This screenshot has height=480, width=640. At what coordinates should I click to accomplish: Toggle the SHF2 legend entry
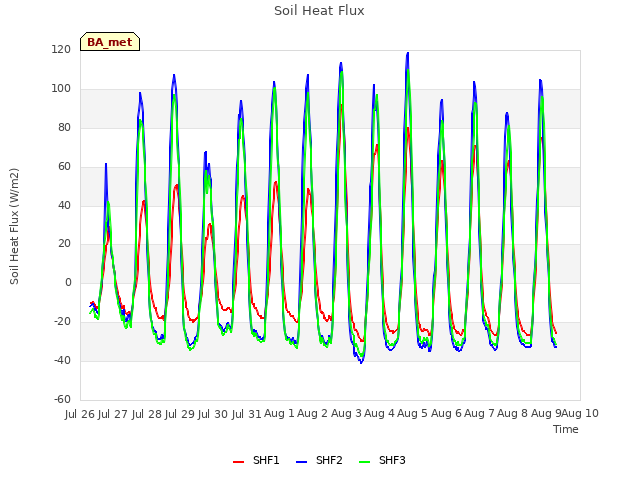coord(319,460)
